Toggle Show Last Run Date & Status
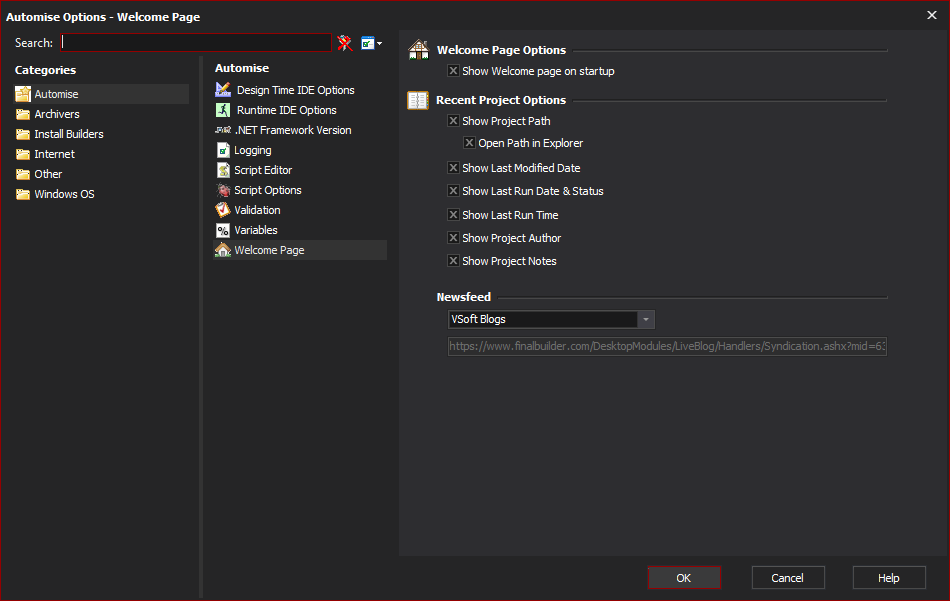This screenshot has width=950, height=601. click(453, 190)
